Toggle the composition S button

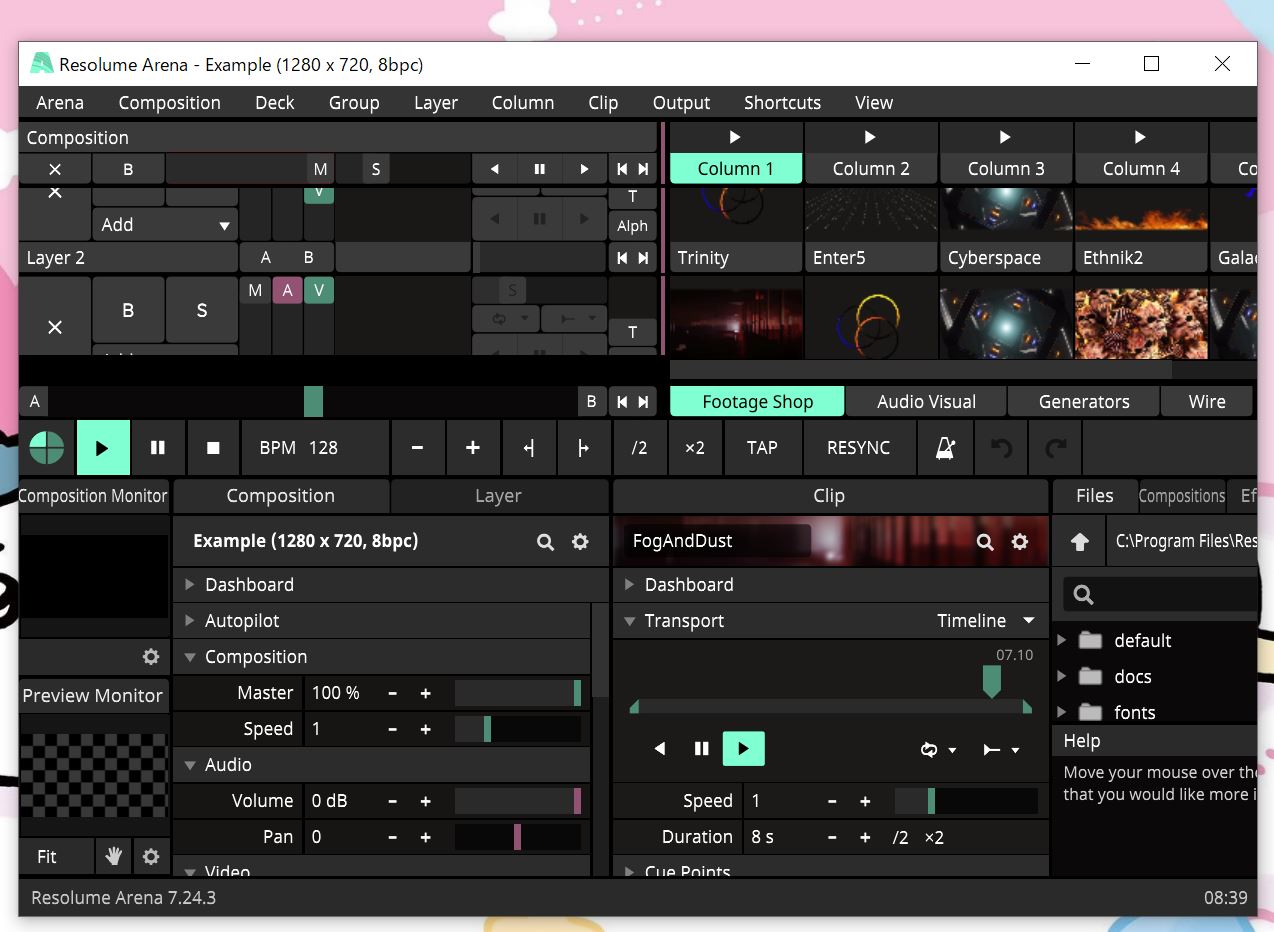[376, 170]
